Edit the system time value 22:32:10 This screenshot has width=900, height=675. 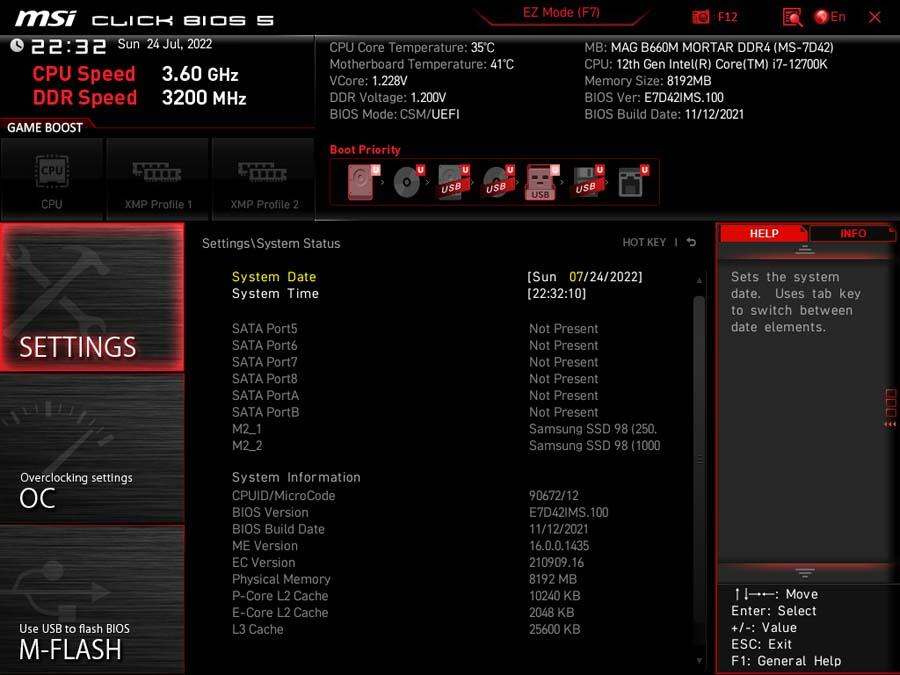(557, 293)
